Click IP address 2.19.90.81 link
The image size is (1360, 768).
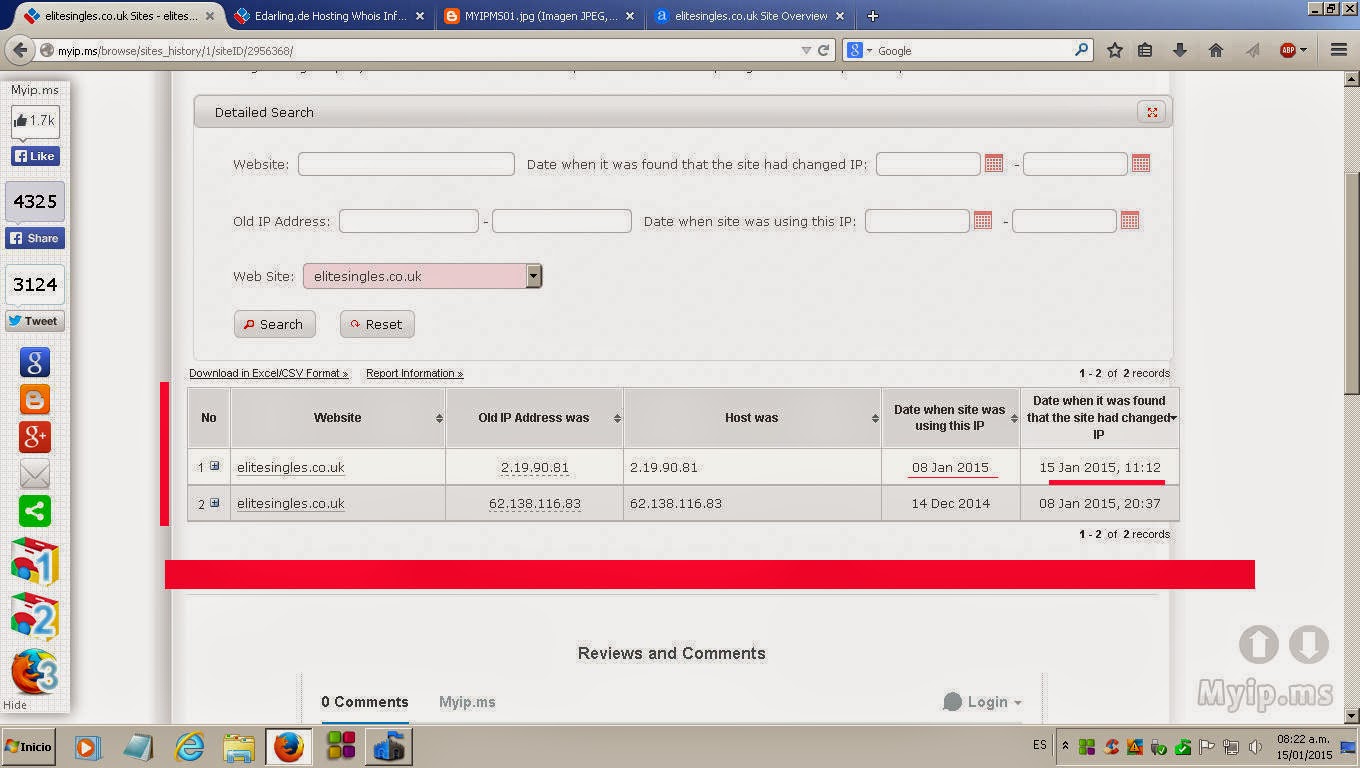535,467
